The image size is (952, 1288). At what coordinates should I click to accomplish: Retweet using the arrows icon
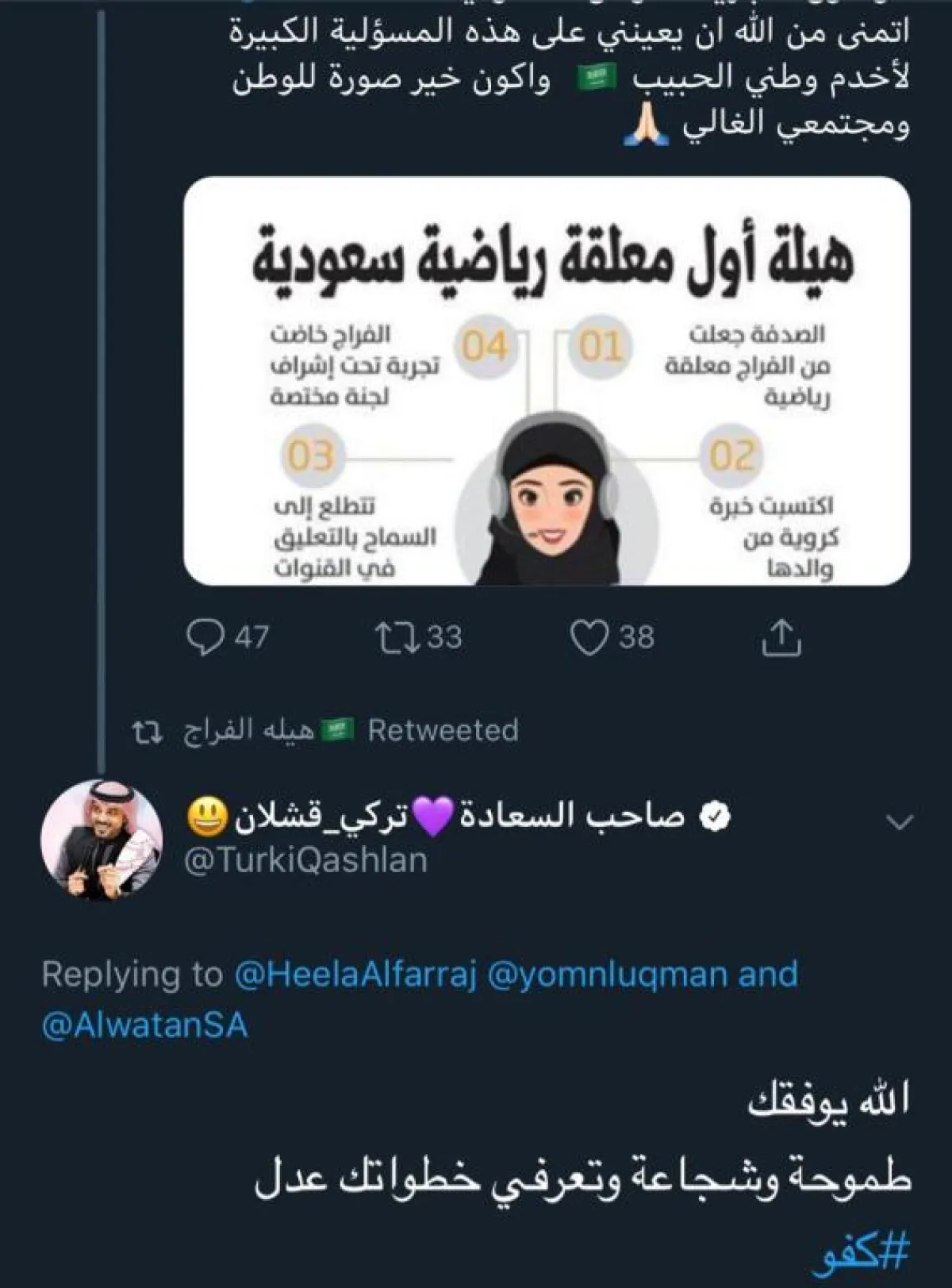click(399, 637)
